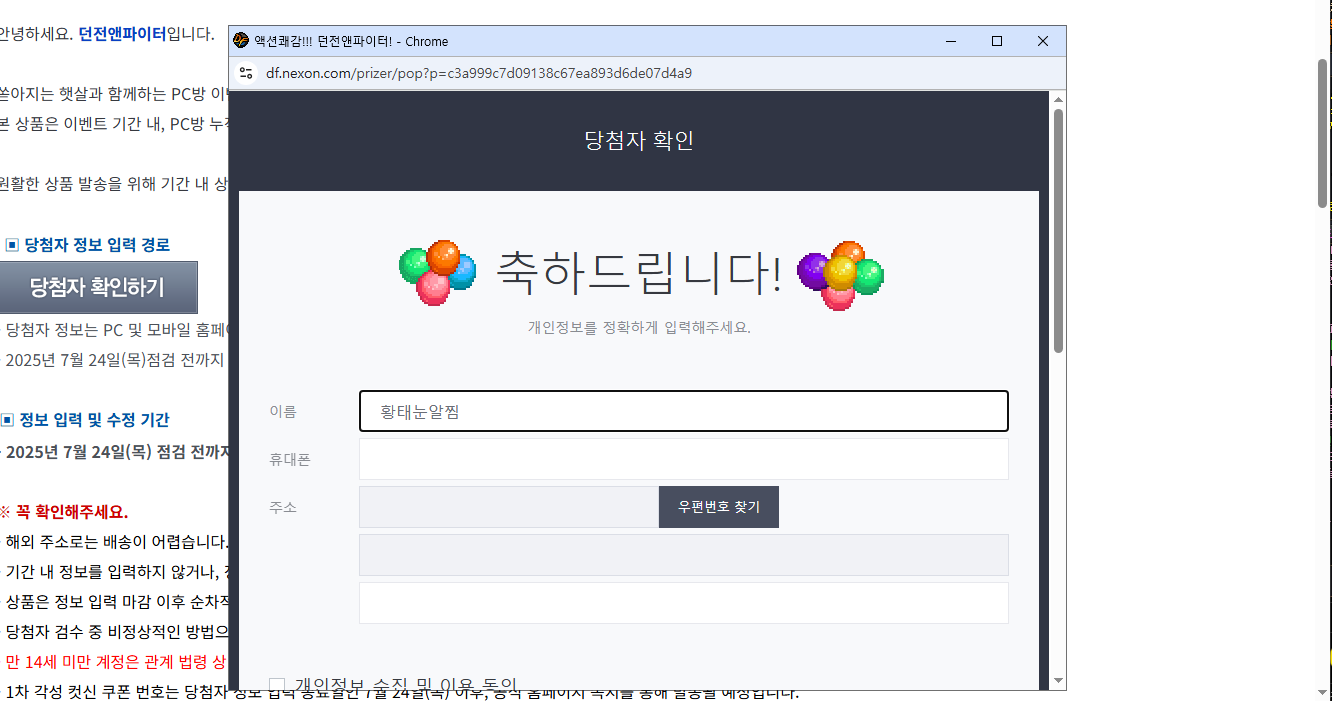
Task: Minimize the 던전앤파이터 Chrome popup window
Action: (x=950, y=41)
